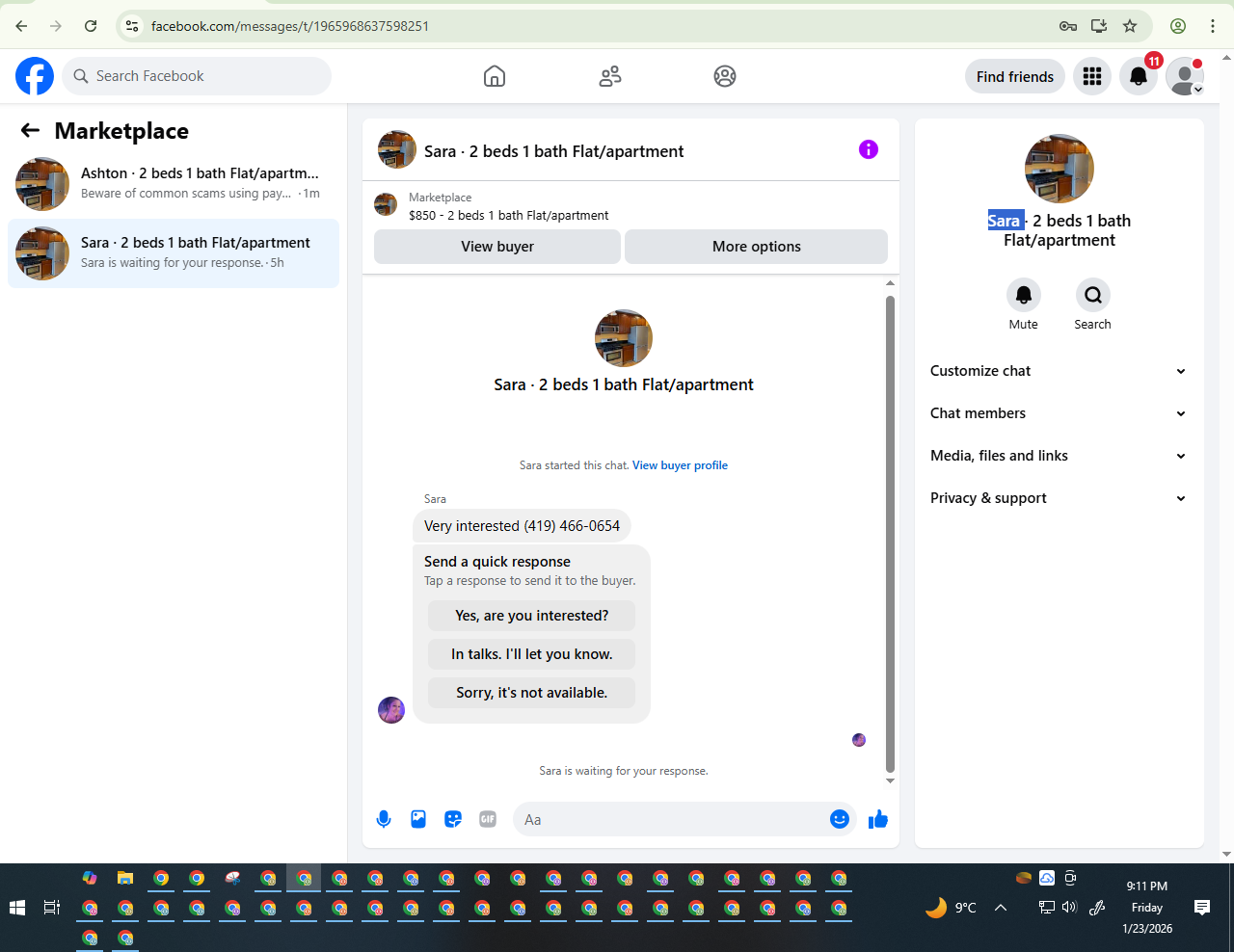Image resolution: width=1234 pixels, height=952 pixels.
Task: Open the Chrome profile icon
Action: click(1178, 26)
